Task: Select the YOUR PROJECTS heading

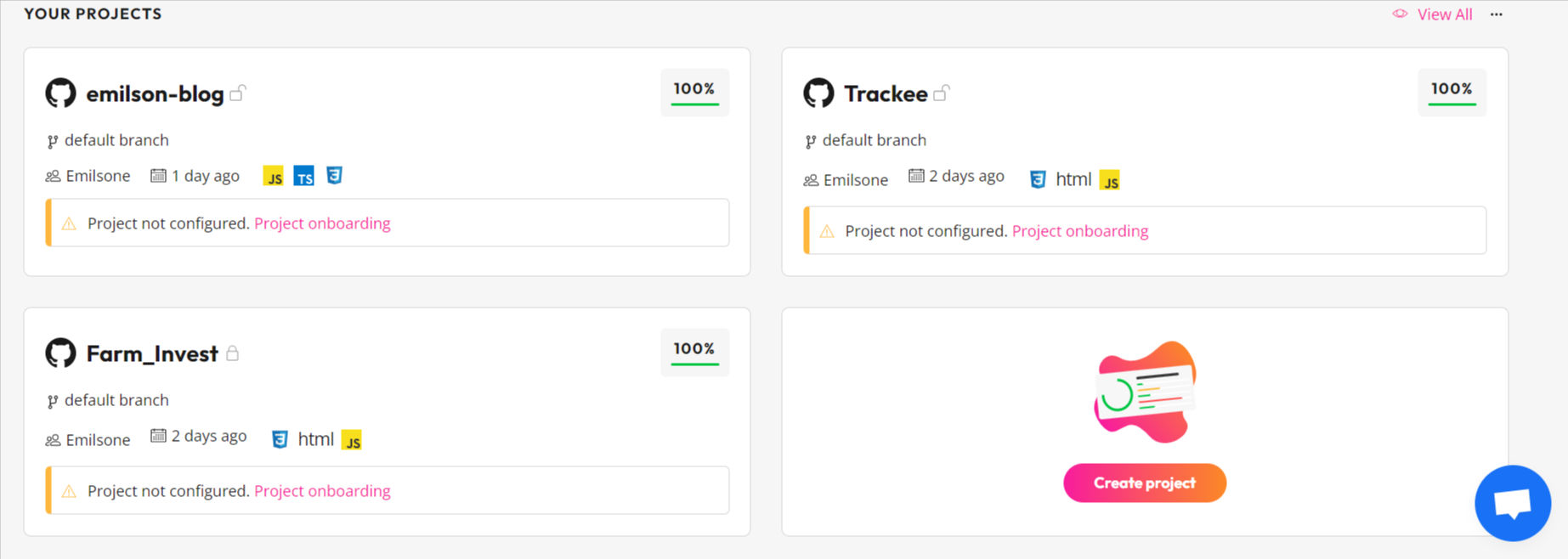Action: pyautogui.click(x=92, y=13)
